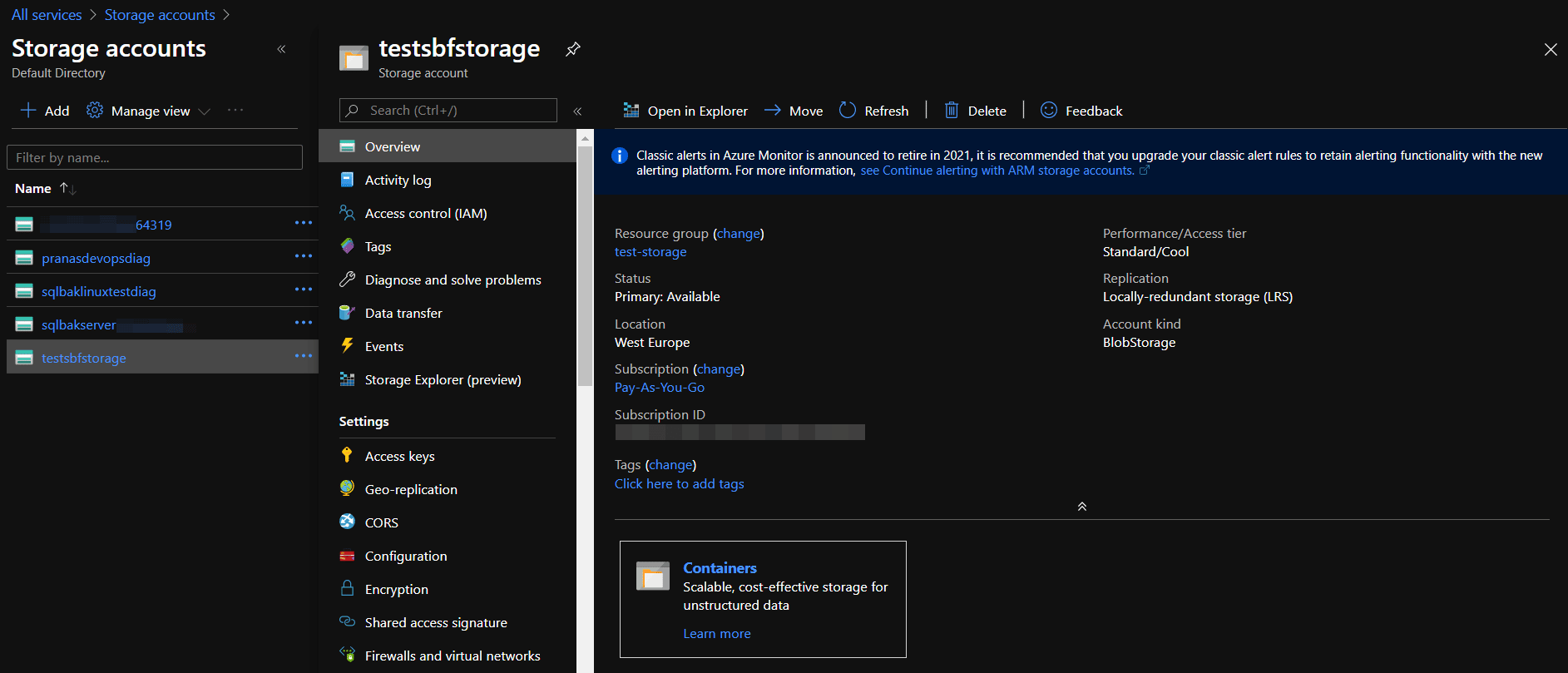Show more commands ellipsis beside Manage view
Image resolution: width=1568 pixels, height=673 pixels.
[235, 110]
